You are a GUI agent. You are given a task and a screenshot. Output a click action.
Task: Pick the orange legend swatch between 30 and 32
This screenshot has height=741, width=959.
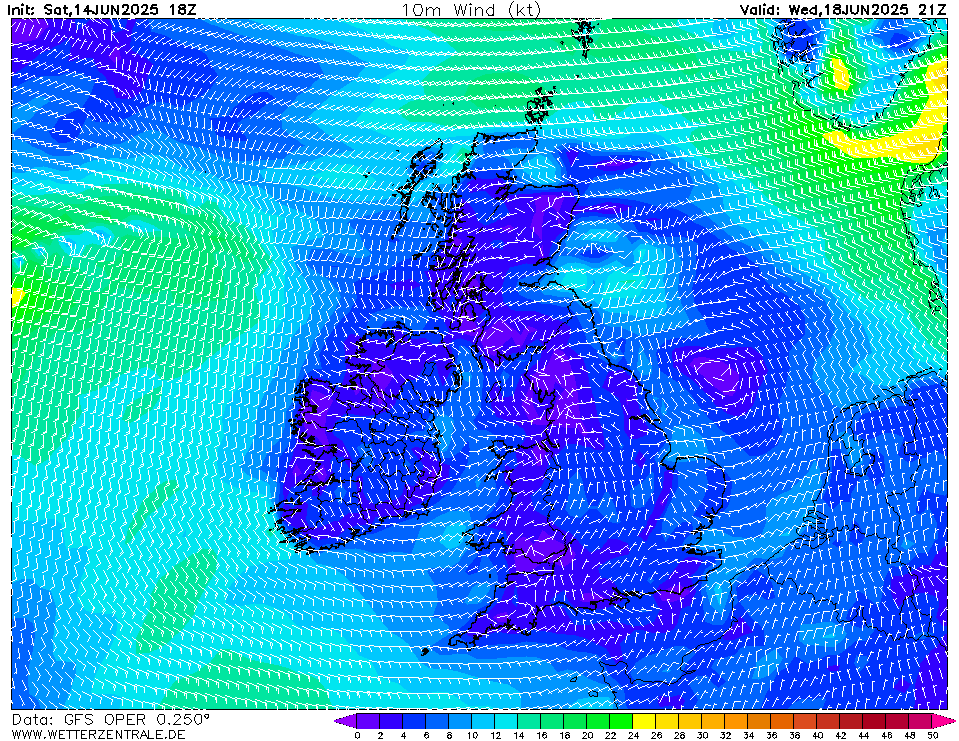click(714, 721)
